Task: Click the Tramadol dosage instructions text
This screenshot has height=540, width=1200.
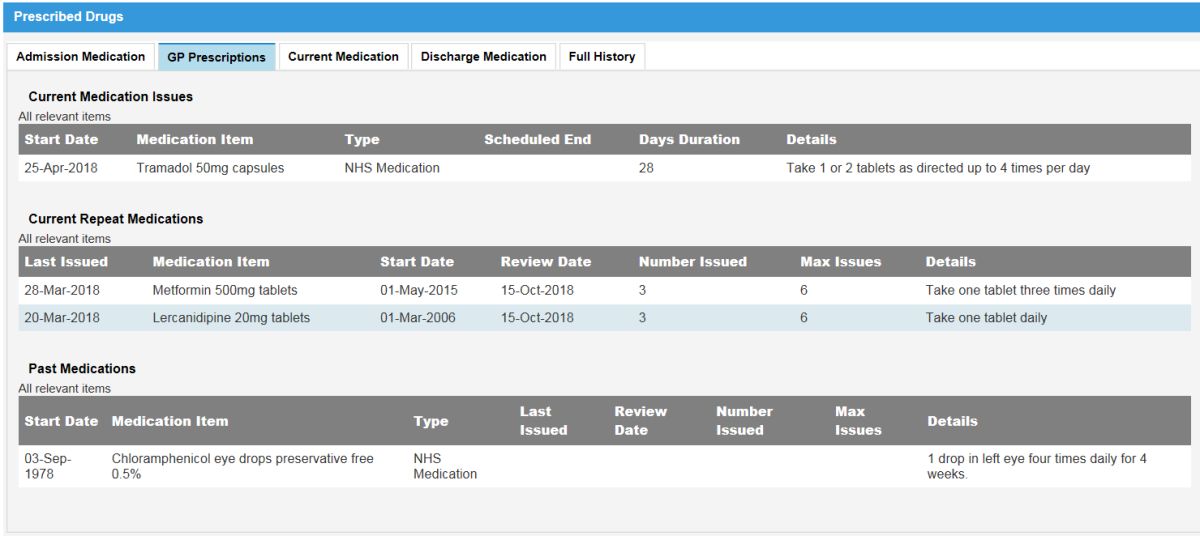Action: 938,168
